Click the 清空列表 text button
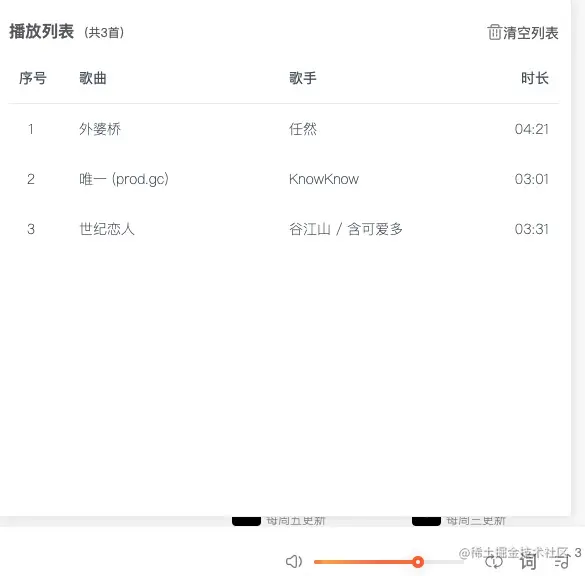 tap(531, 33)
